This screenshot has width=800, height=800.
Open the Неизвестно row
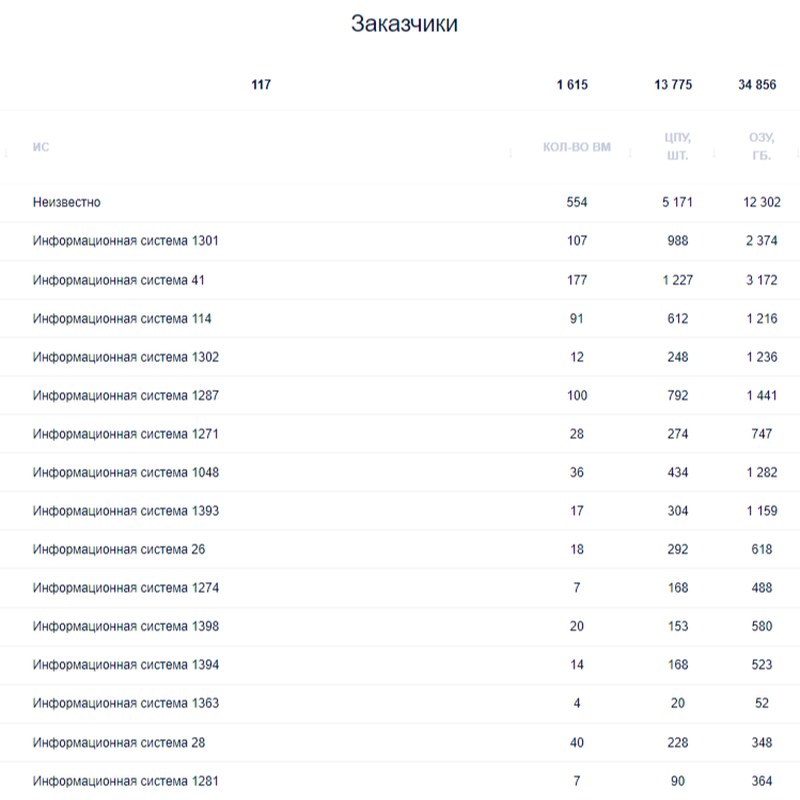[400, 203]
